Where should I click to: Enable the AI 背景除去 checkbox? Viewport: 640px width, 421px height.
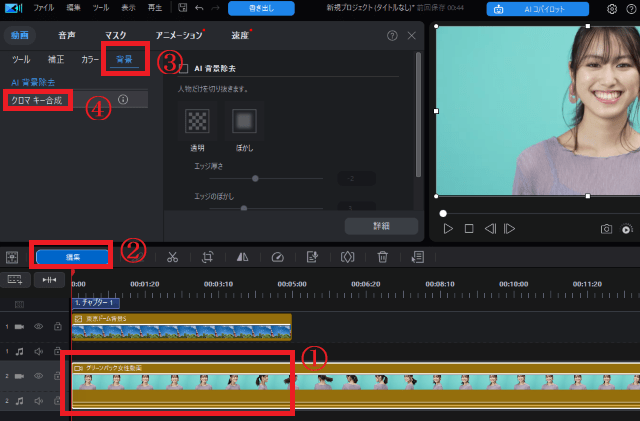tap(183, 69)
